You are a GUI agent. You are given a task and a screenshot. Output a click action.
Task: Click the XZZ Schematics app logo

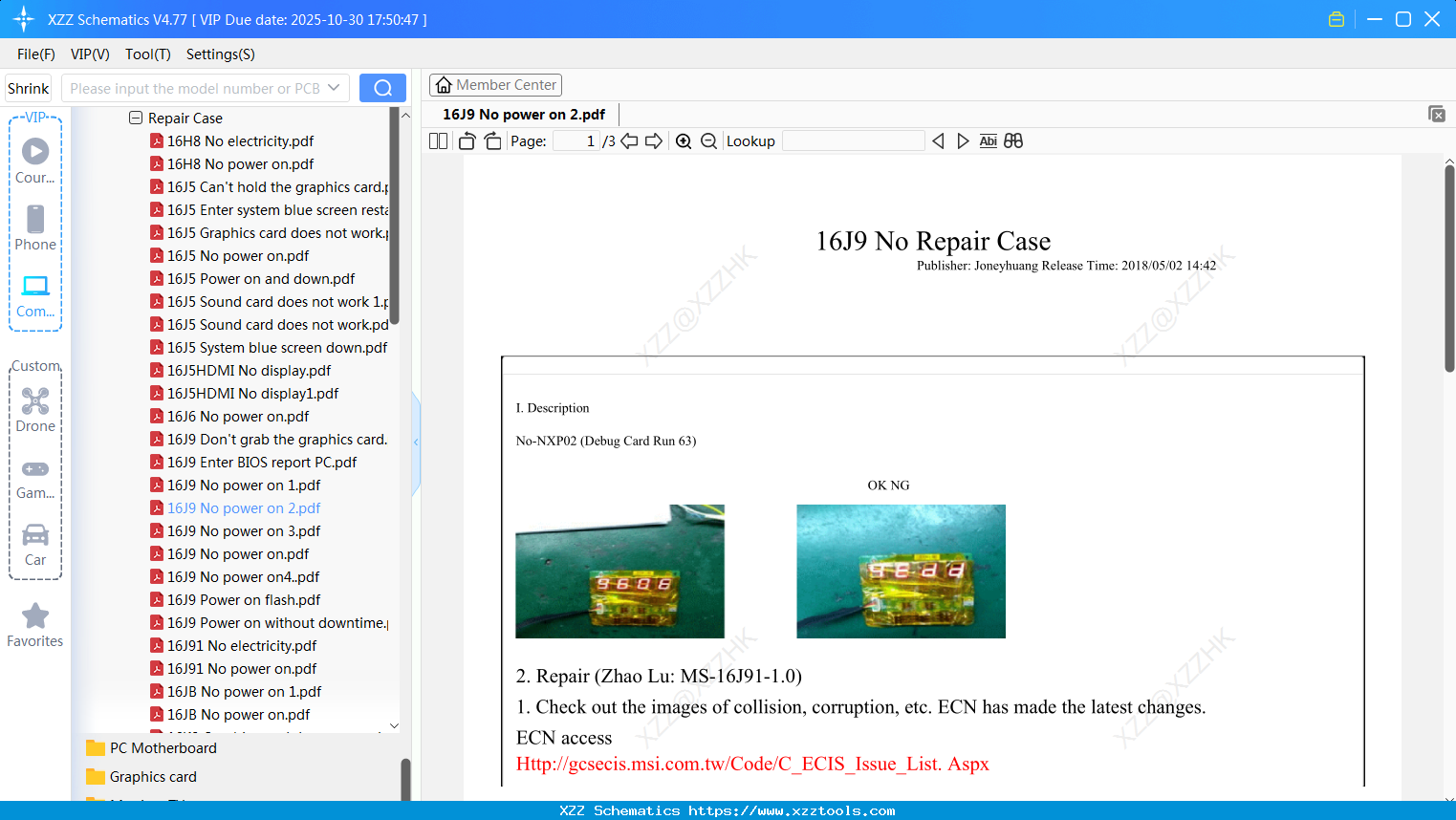tap(24, 19)
